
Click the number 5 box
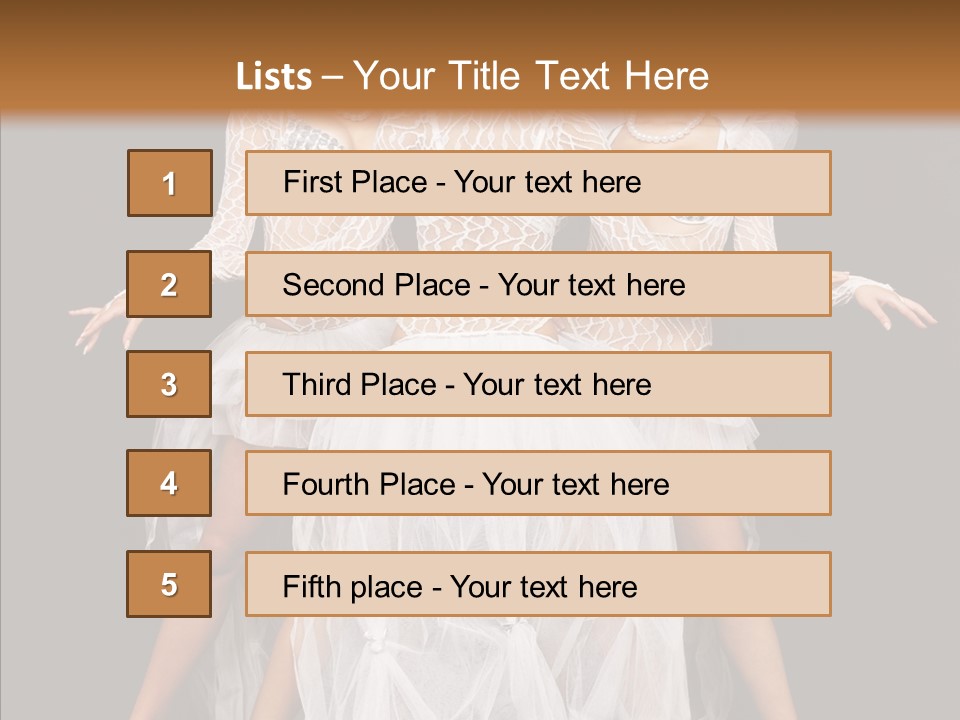point(169,584)
